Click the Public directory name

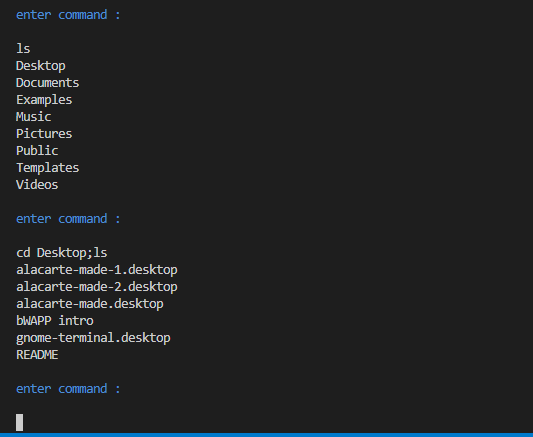coord(37,151)
